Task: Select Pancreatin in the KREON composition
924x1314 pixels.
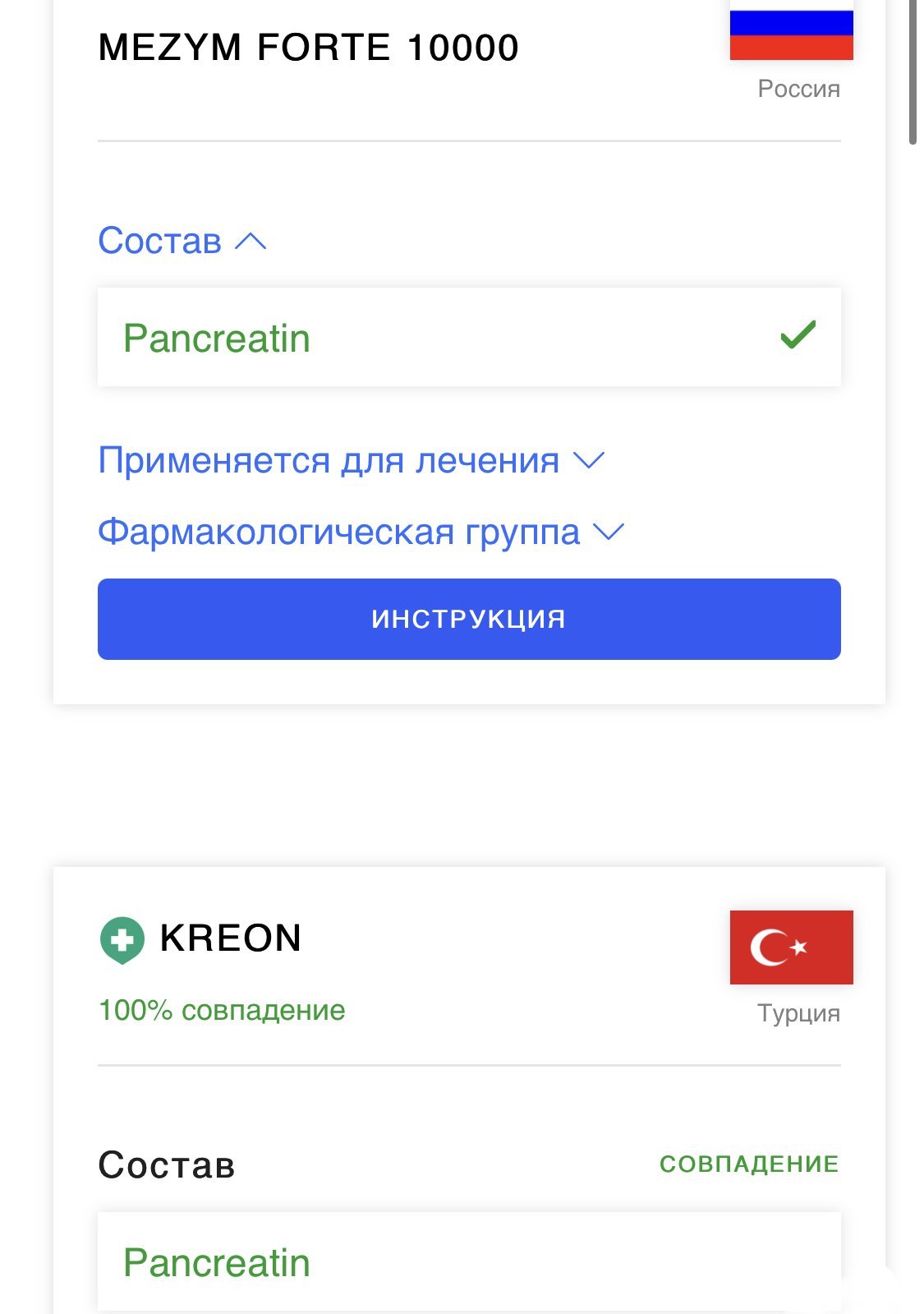Action: [217, 1262]
